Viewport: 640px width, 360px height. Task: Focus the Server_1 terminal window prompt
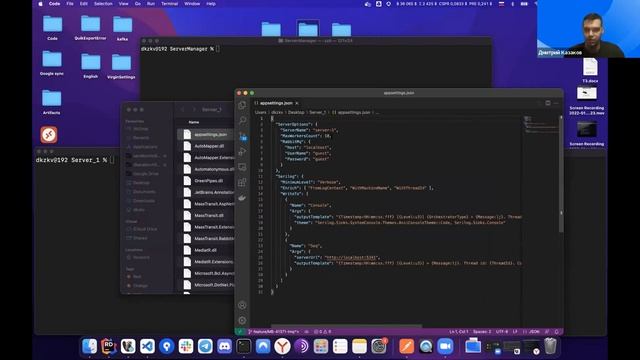75,160
